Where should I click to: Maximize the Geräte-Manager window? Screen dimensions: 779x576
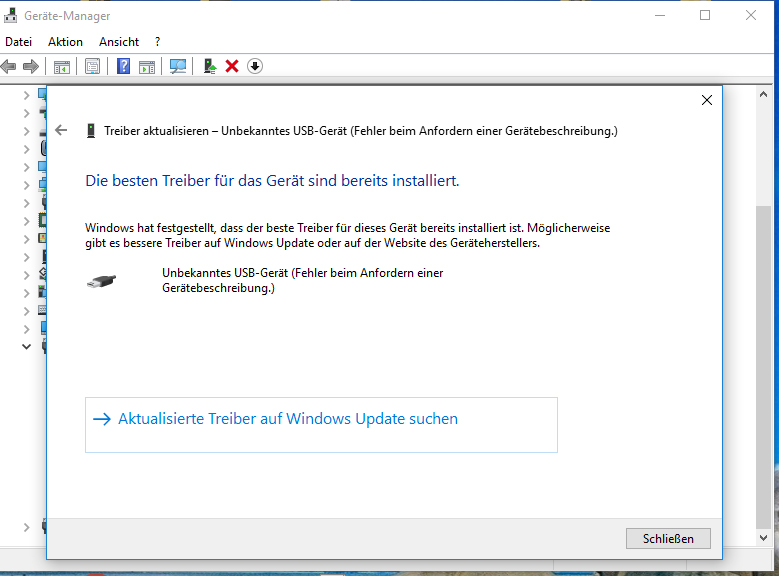(x=705, y=15)
